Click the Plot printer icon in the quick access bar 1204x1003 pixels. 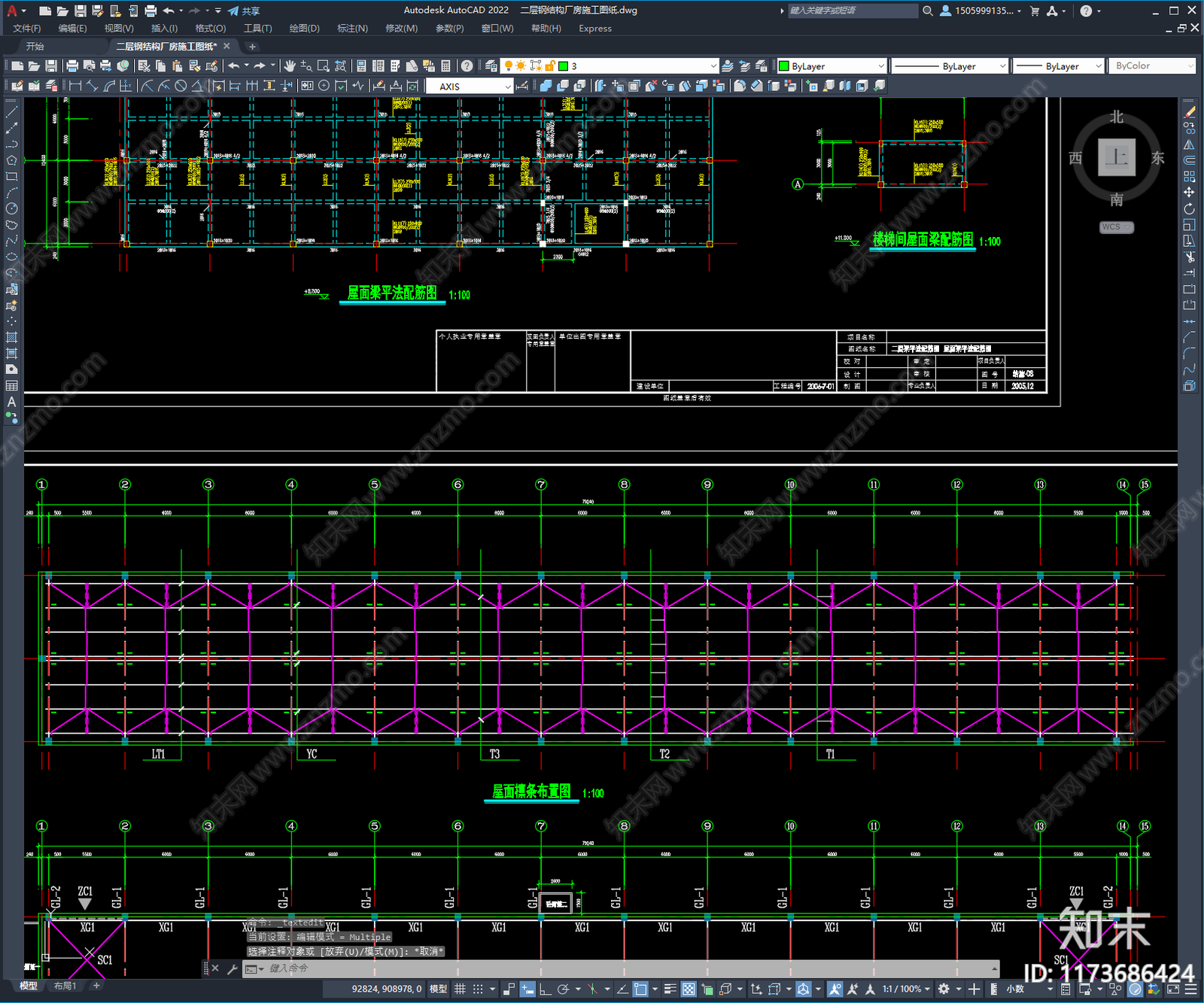click(150, 11)
